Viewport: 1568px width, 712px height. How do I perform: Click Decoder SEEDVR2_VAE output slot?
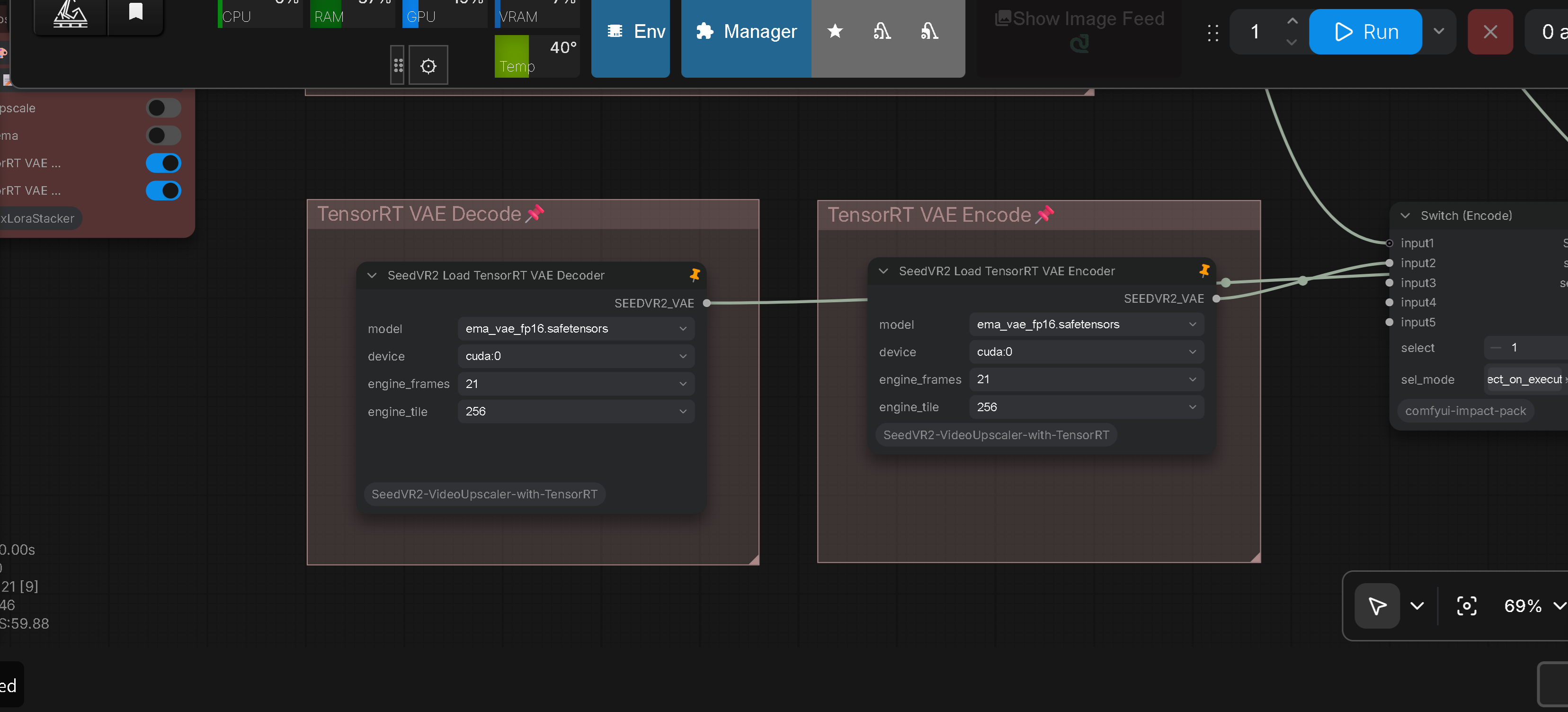(707, 303)
